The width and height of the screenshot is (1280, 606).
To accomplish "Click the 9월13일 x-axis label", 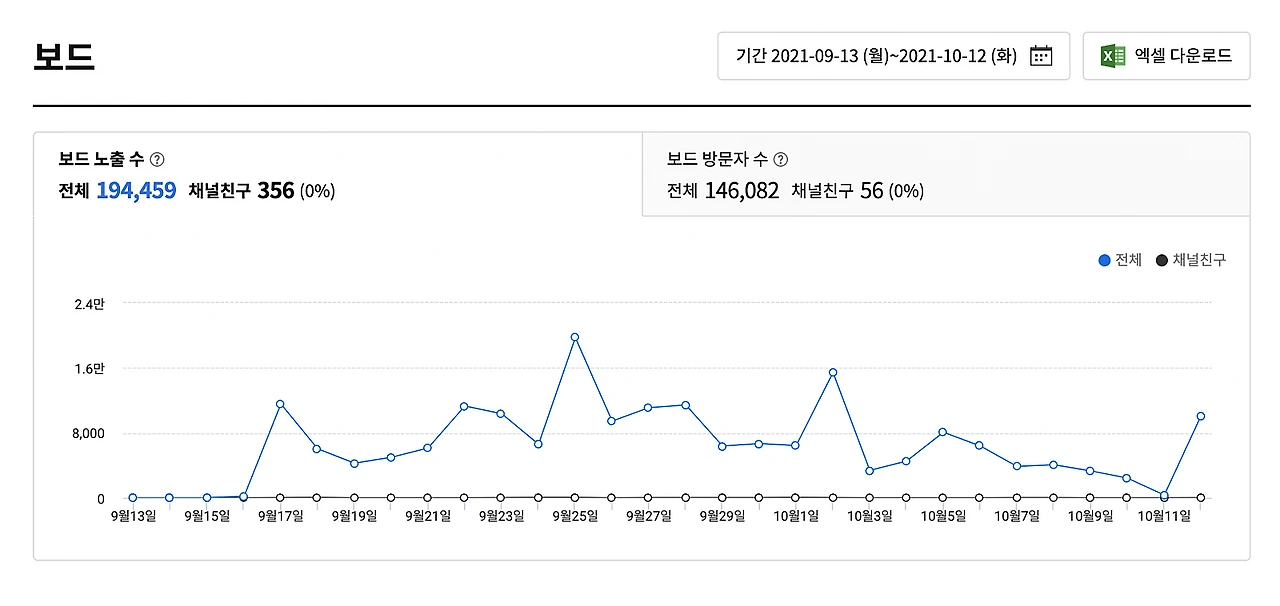I will click(x=134, y=517).
